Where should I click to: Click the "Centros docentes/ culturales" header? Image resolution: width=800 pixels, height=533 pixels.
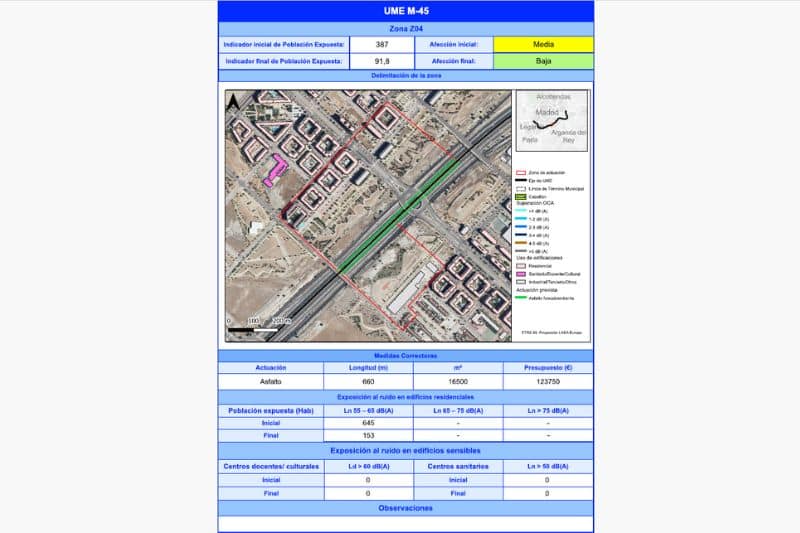pyautogui.click(x=271, y=467)
